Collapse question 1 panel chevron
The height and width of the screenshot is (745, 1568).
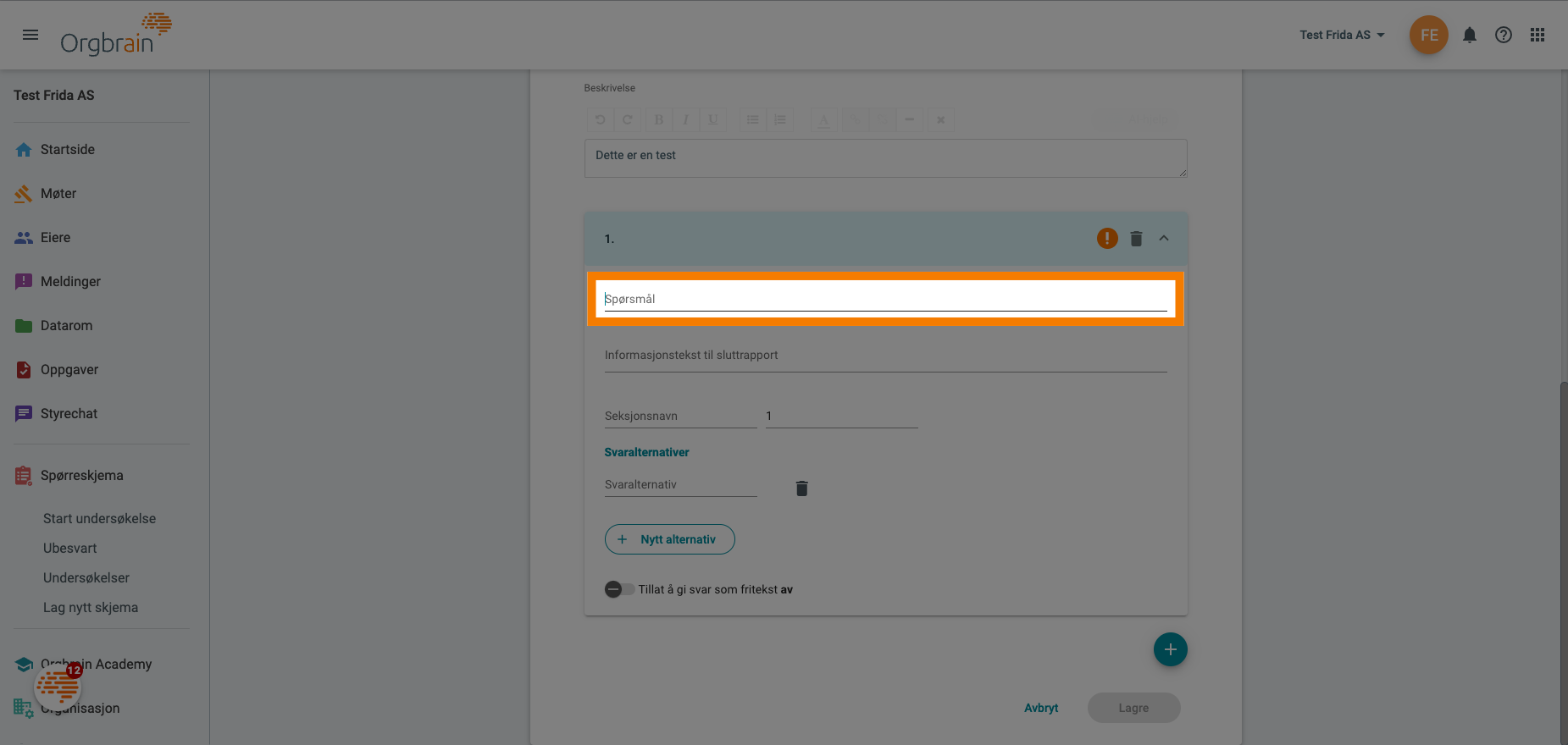(1164, 239)
